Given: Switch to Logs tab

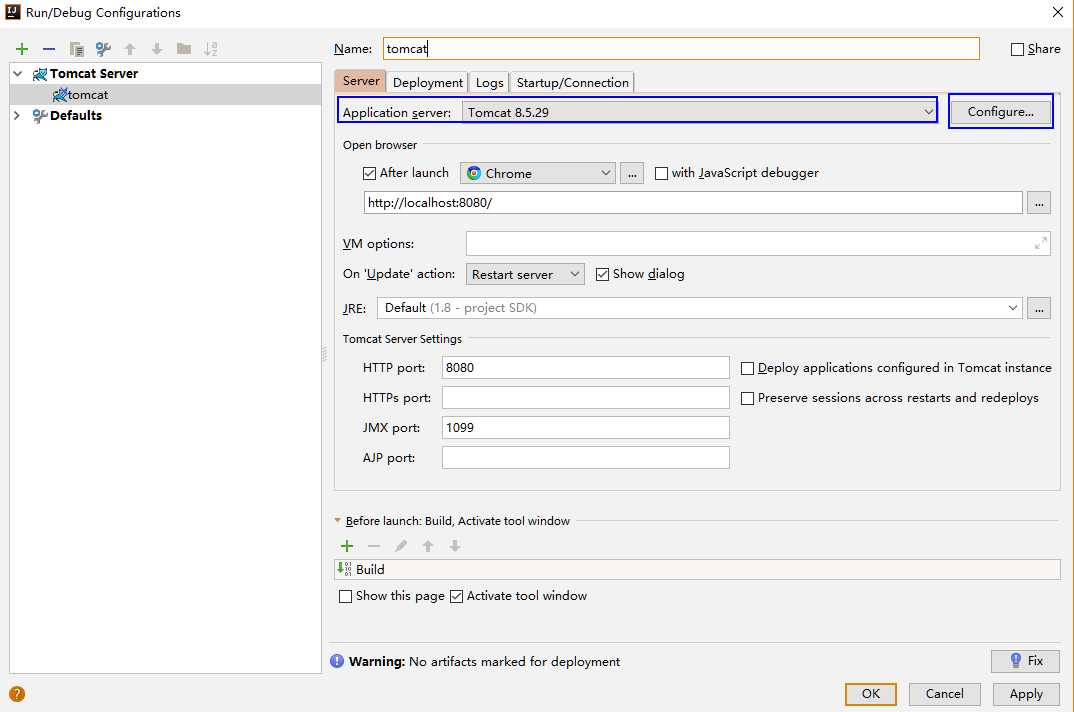Looking at the screenshot, I should click(489, 82).
